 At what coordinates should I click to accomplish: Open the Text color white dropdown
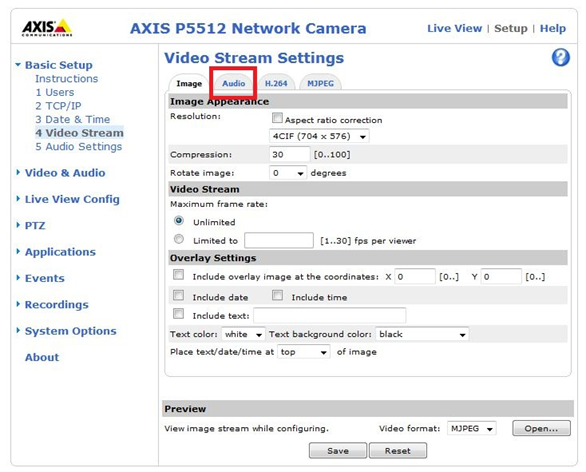tap(243, 334)
